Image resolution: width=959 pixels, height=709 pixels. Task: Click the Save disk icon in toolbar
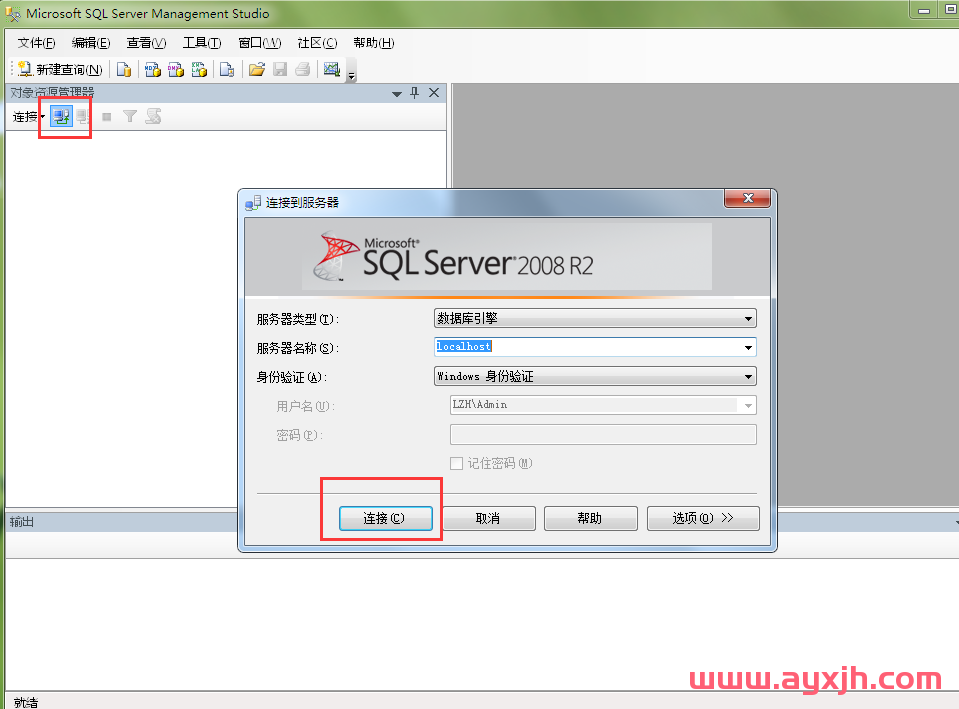280,69
